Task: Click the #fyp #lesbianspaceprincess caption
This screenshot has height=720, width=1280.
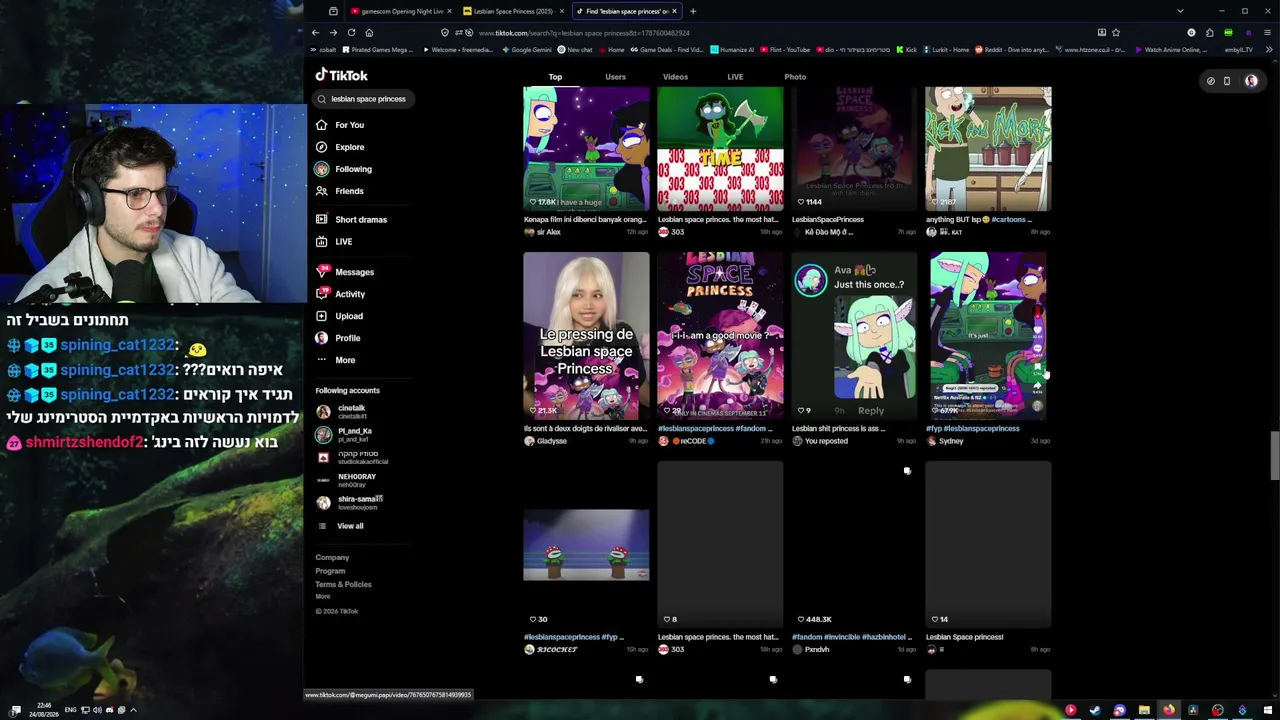Action: pos(973,429)
